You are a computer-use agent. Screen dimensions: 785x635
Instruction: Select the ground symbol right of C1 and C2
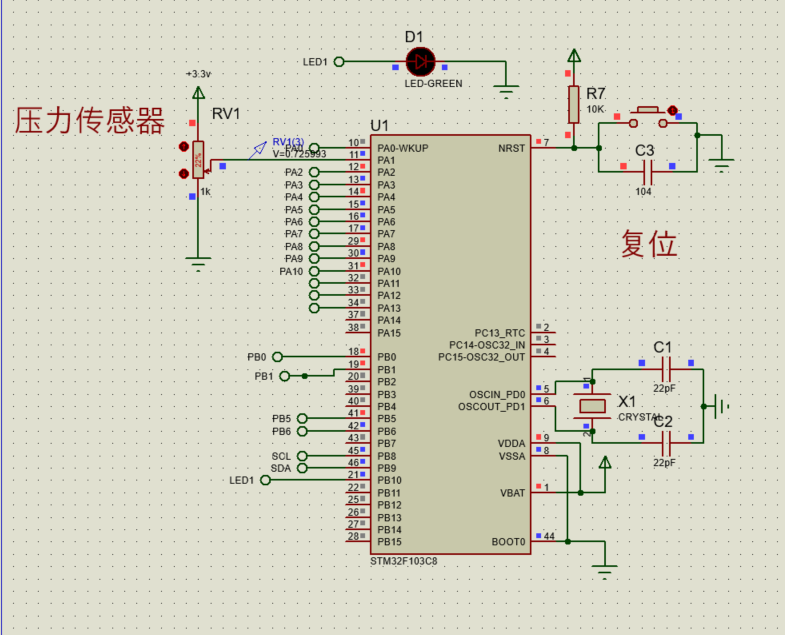coord(721,406)
